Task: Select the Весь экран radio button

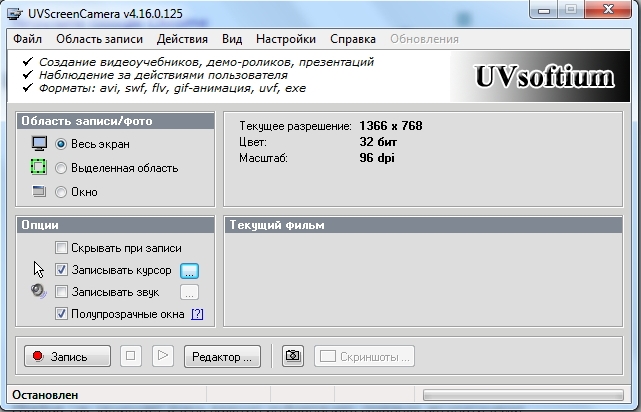Action: pyautogui.click(x=61, y=144)
